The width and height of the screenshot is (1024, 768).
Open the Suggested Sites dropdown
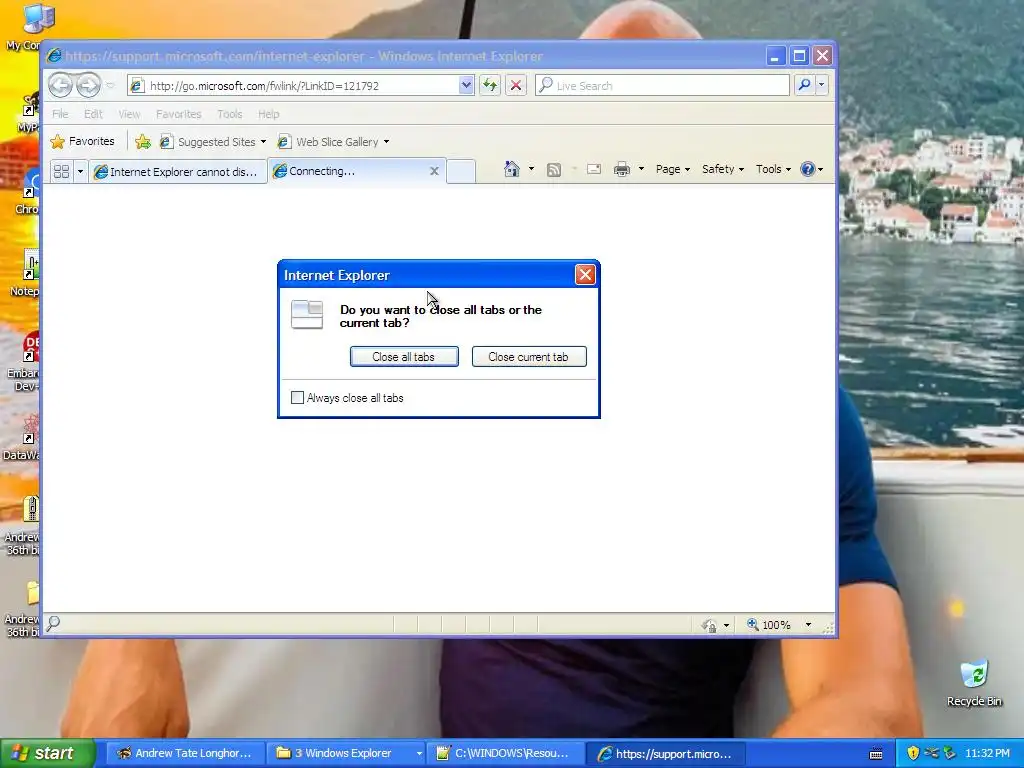(x=263, y=142)
